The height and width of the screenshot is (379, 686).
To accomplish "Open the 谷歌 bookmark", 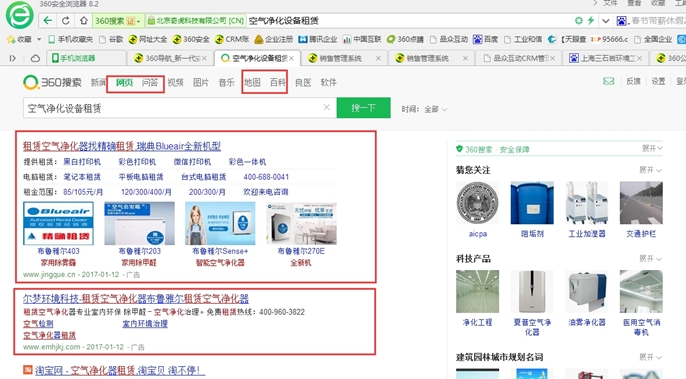I will 111,39.
